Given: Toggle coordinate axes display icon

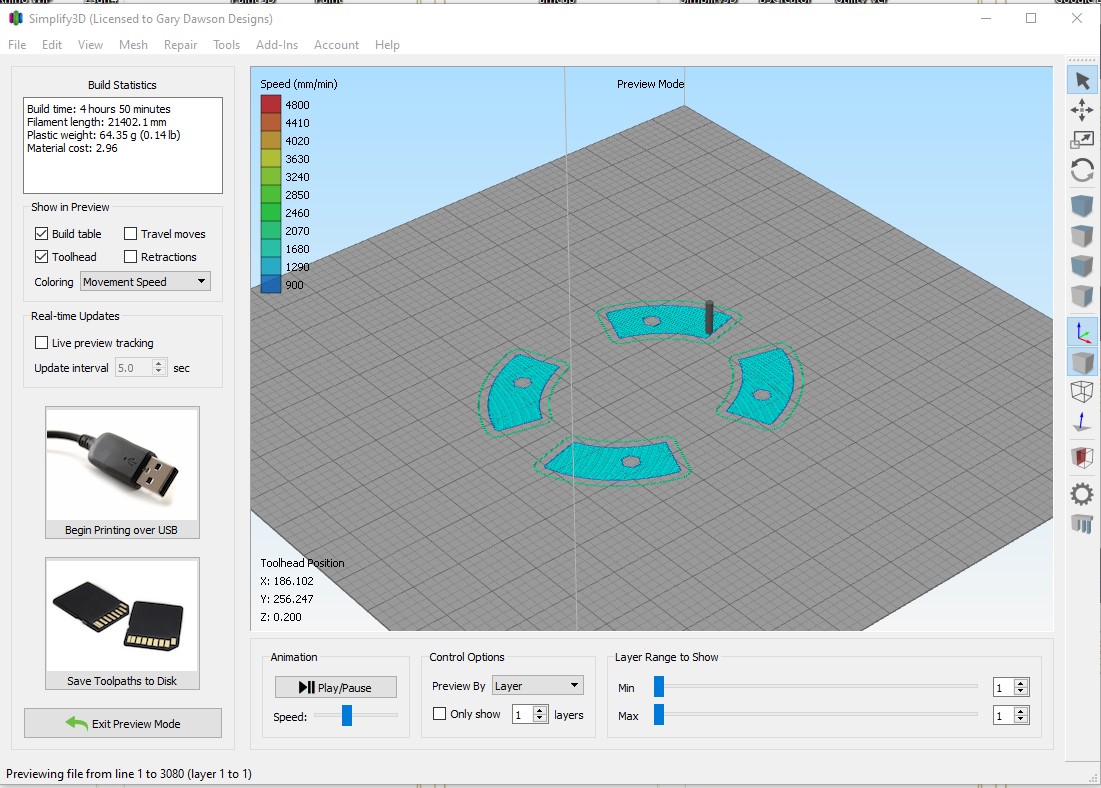Looking at the screenshot, I should (1082, 332).
